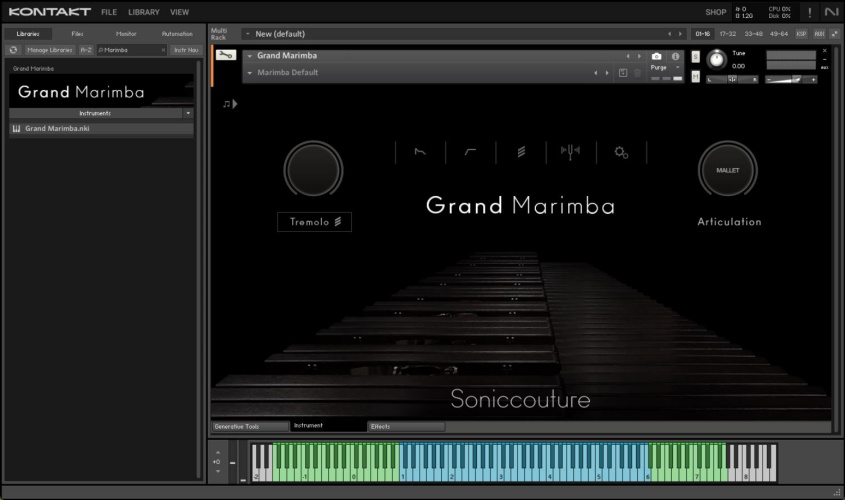Image resolution: width=845 pixels, height=500 pixels.
Task: Click the save snapshot disk icon
Action: tap(622, 72)
